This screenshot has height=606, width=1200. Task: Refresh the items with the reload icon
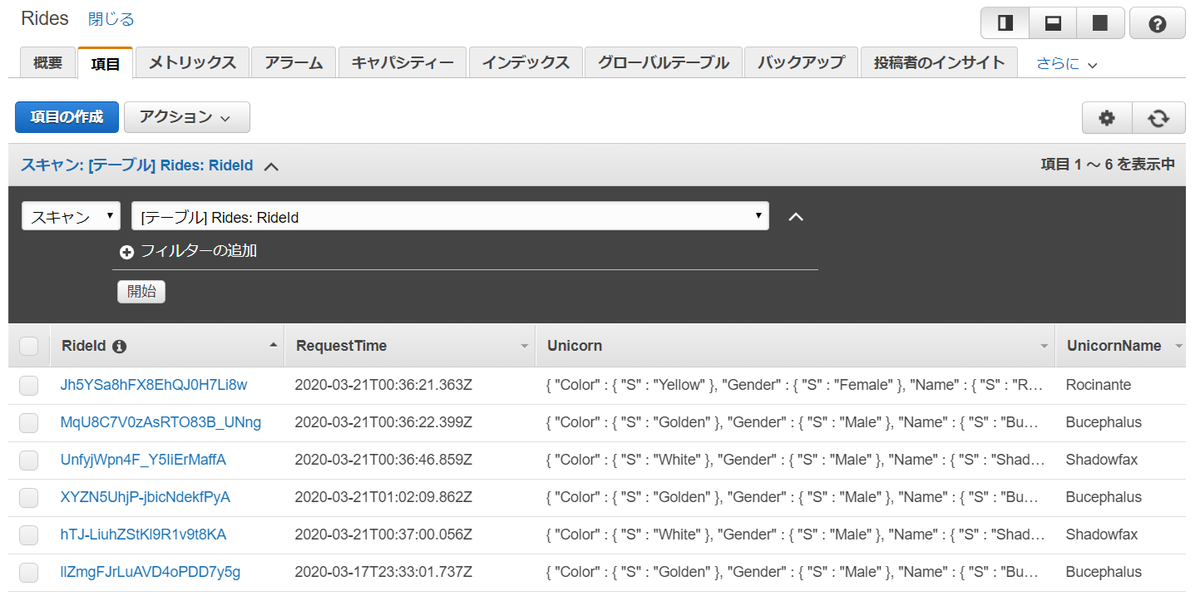coord(1159,118)
